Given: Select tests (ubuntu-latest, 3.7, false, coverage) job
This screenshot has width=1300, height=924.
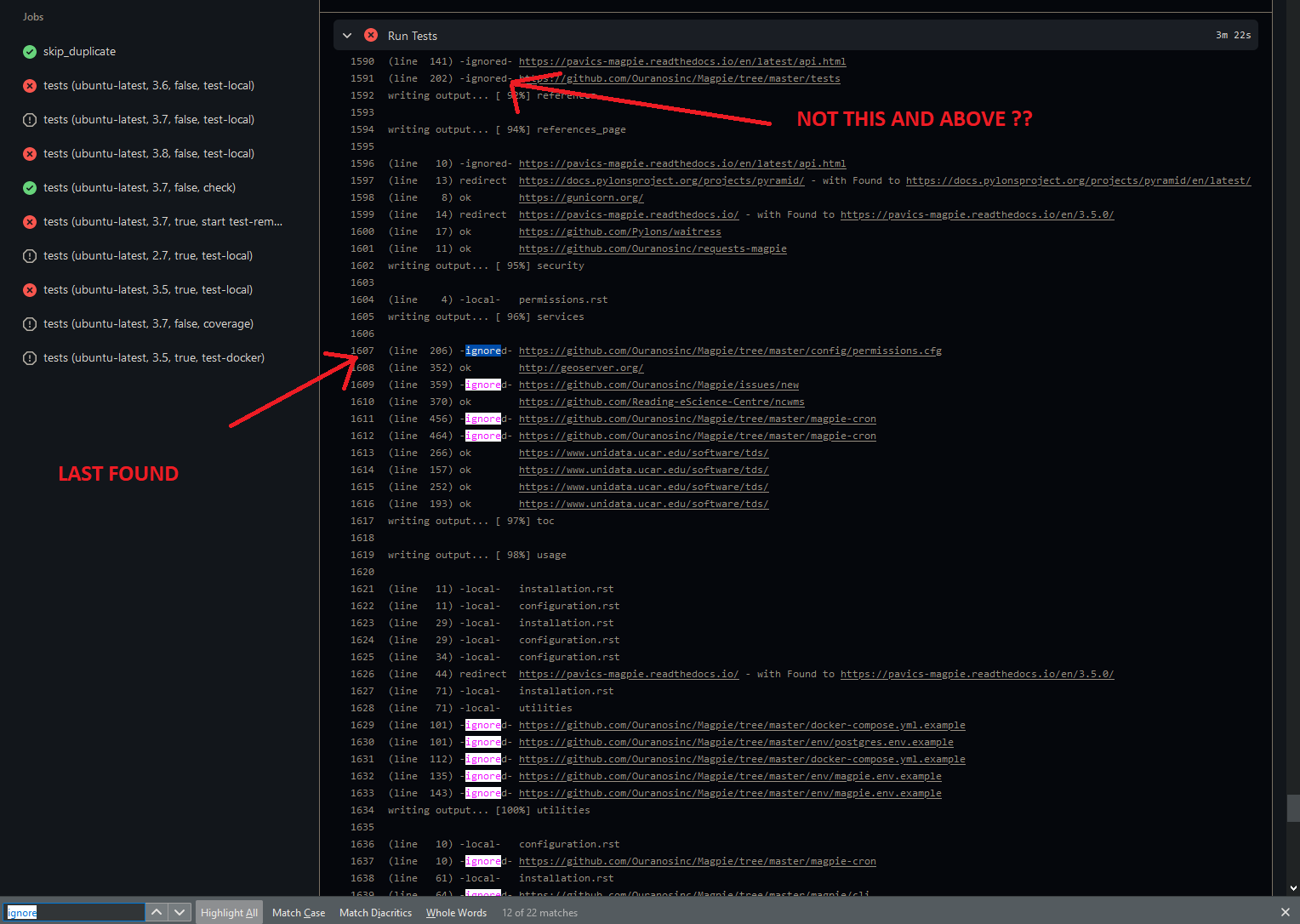Looking at the screenshot, I should (148, 324).
